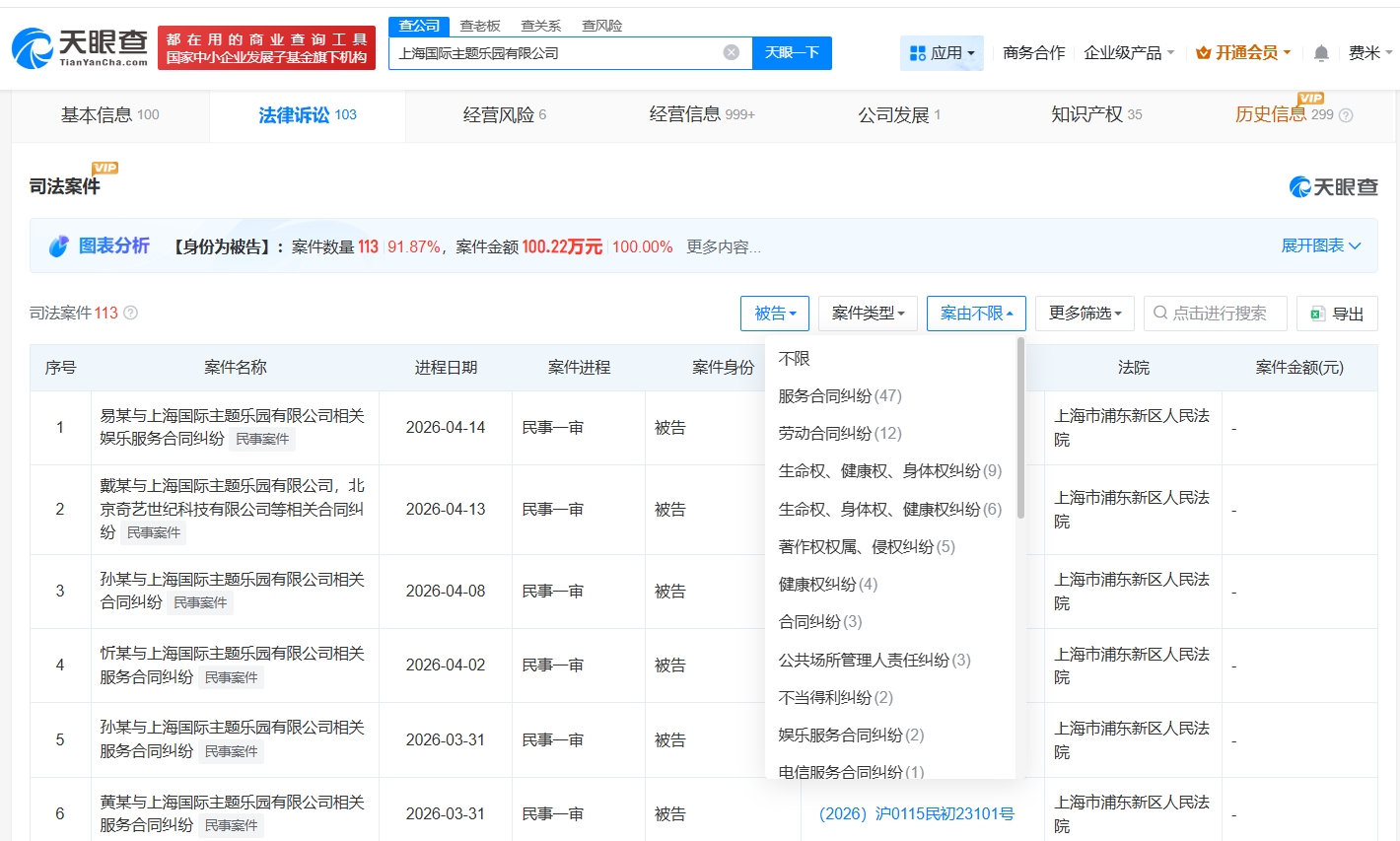Image resolution: width=1400 pixels, height=841 pixels.
Task: Click help icon next to 历史信息
Action: pyautogui.click(x=1346, y=115)
